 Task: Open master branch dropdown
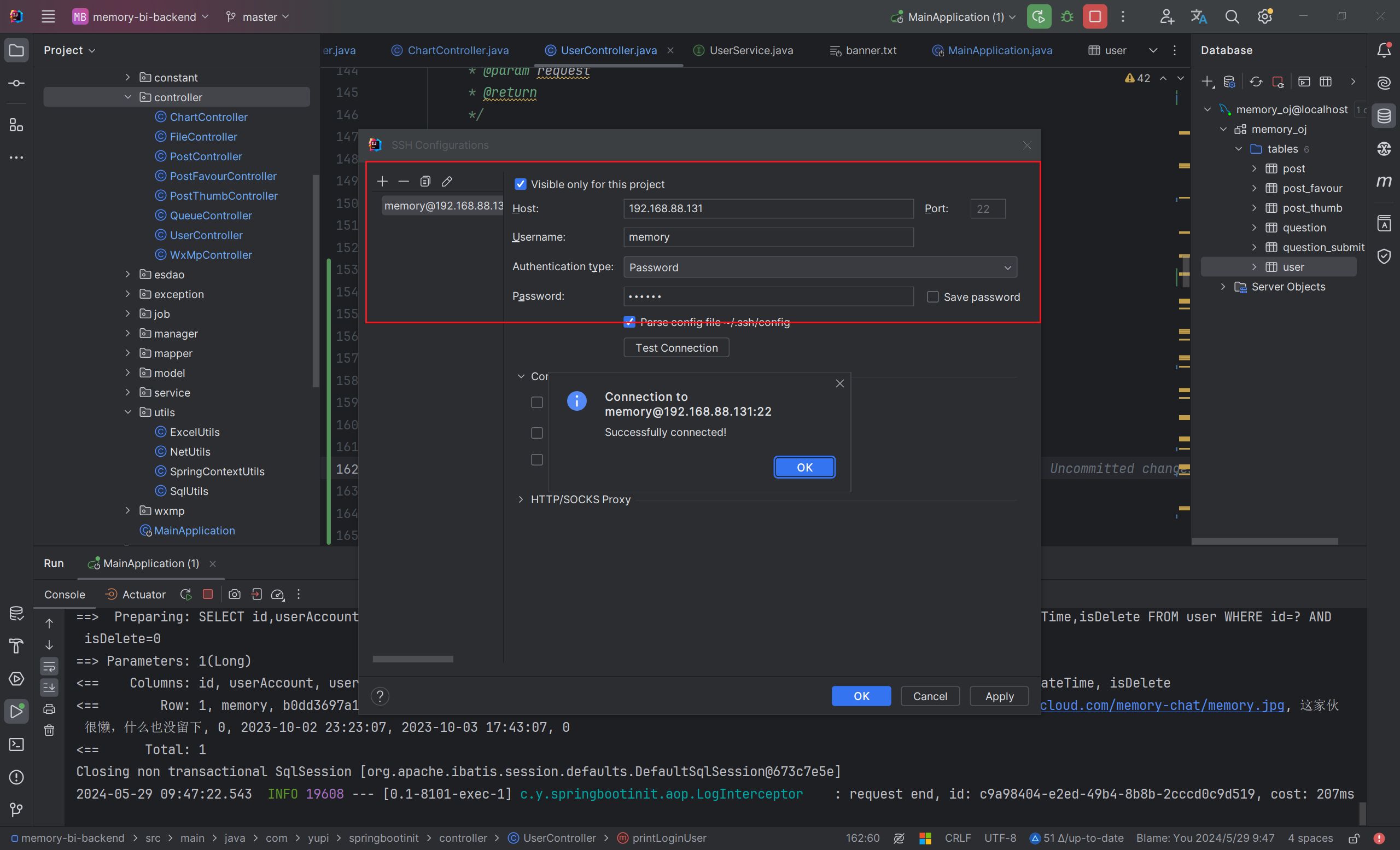(x=258, y=16)
